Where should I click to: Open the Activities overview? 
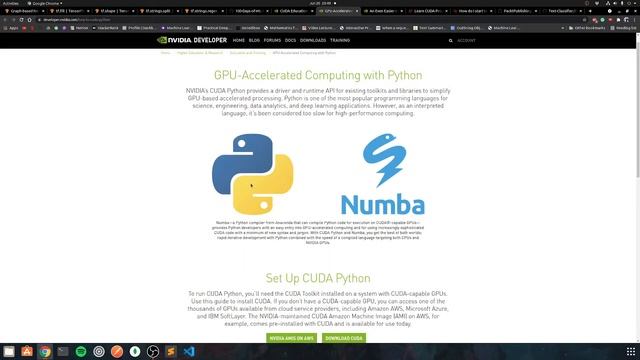tap(10, 3)
